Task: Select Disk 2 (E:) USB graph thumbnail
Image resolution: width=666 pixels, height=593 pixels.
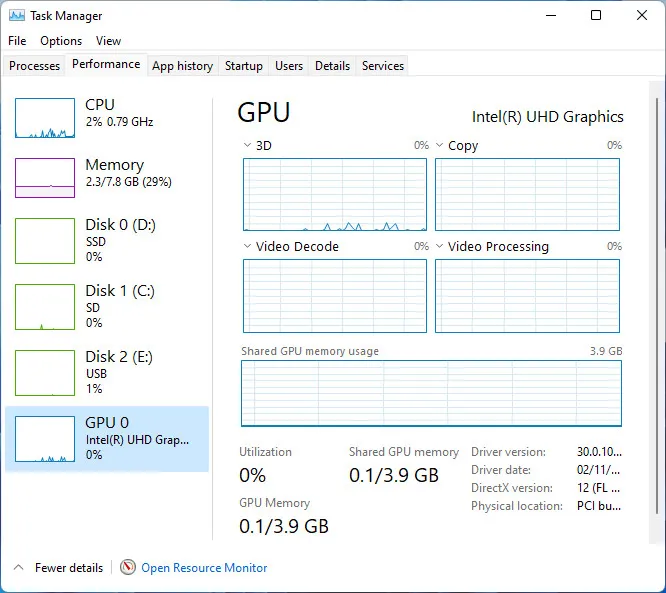Action: click(45, 372)
